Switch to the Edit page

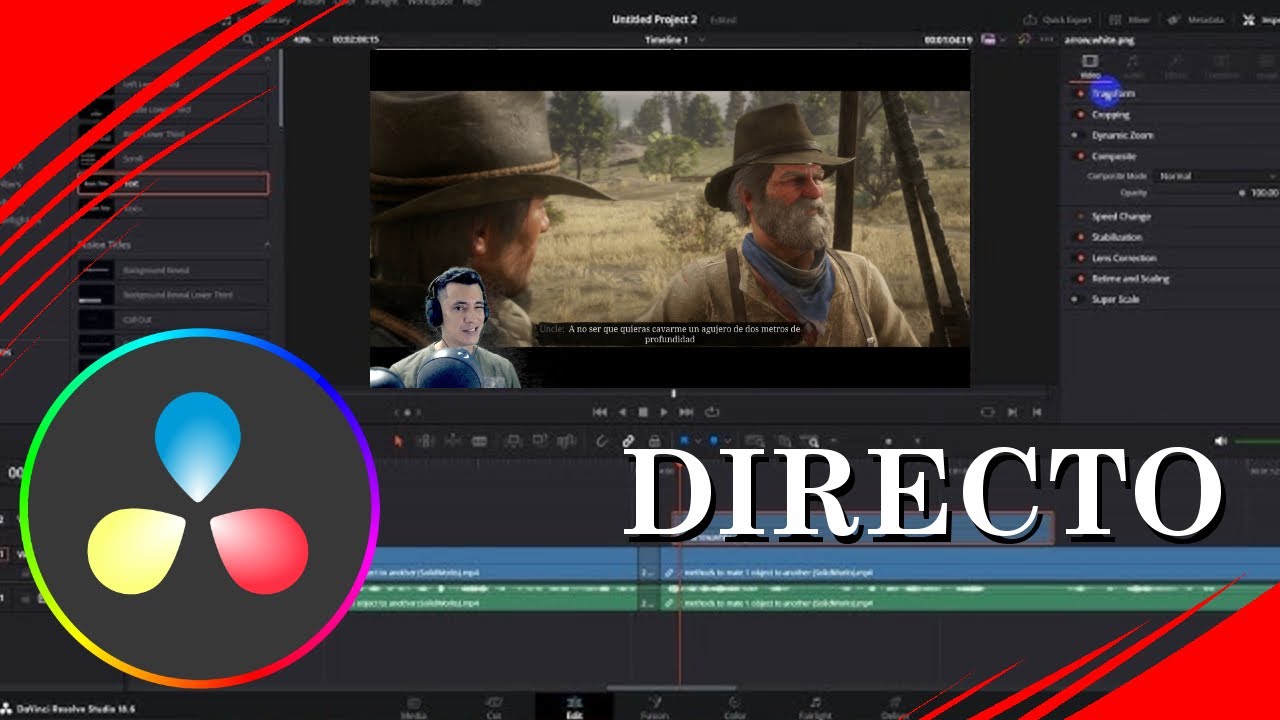click(x=574, y=708)
